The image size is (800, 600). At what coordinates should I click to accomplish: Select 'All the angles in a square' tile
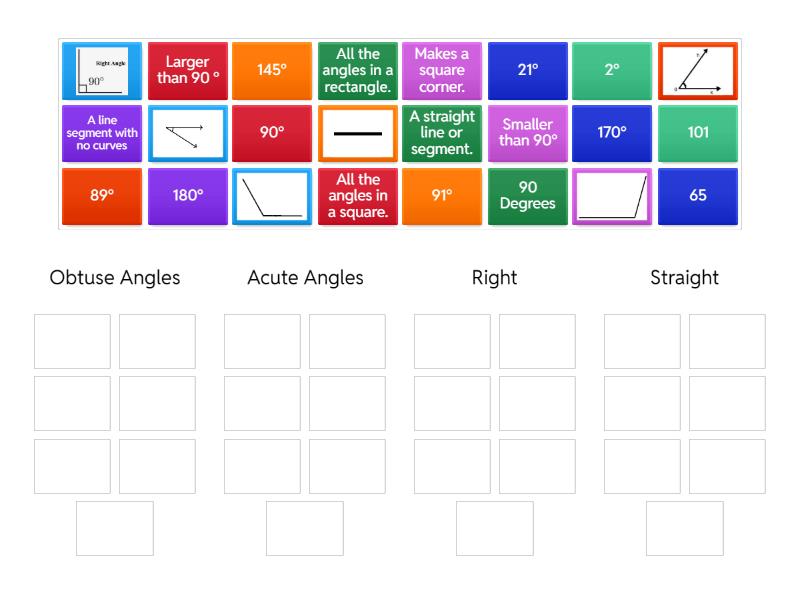coord(357,196)
